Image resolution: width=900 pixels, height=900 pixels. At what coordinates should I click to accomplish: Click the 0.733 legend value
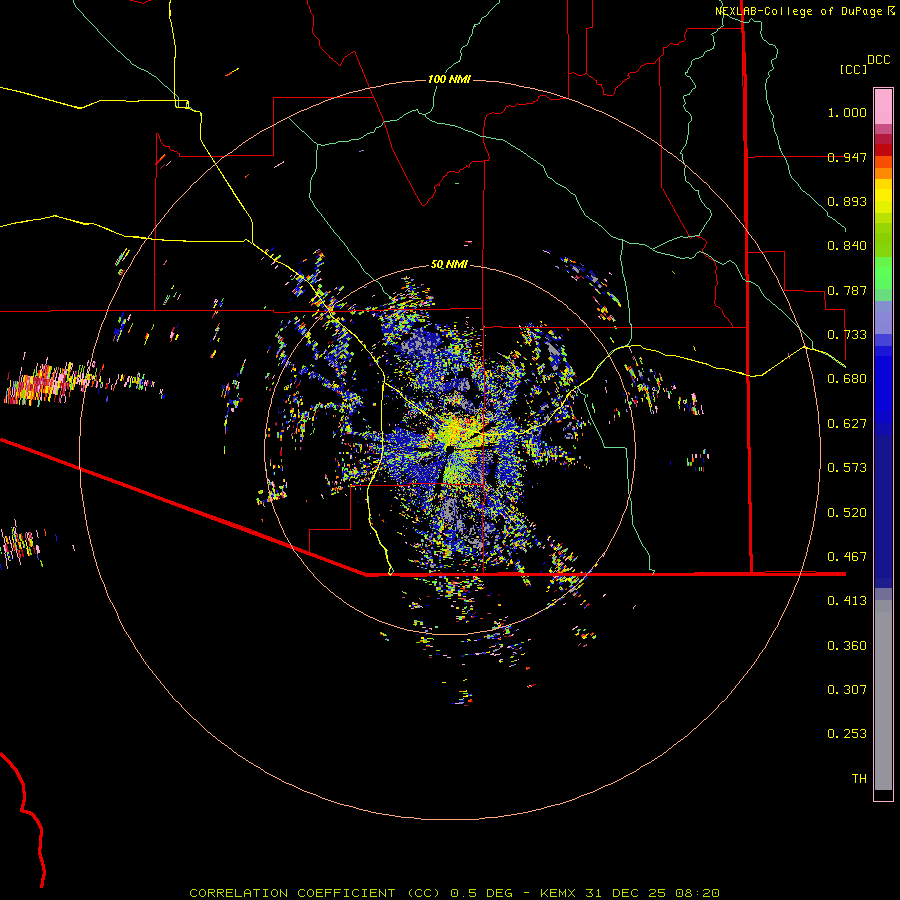847,335
